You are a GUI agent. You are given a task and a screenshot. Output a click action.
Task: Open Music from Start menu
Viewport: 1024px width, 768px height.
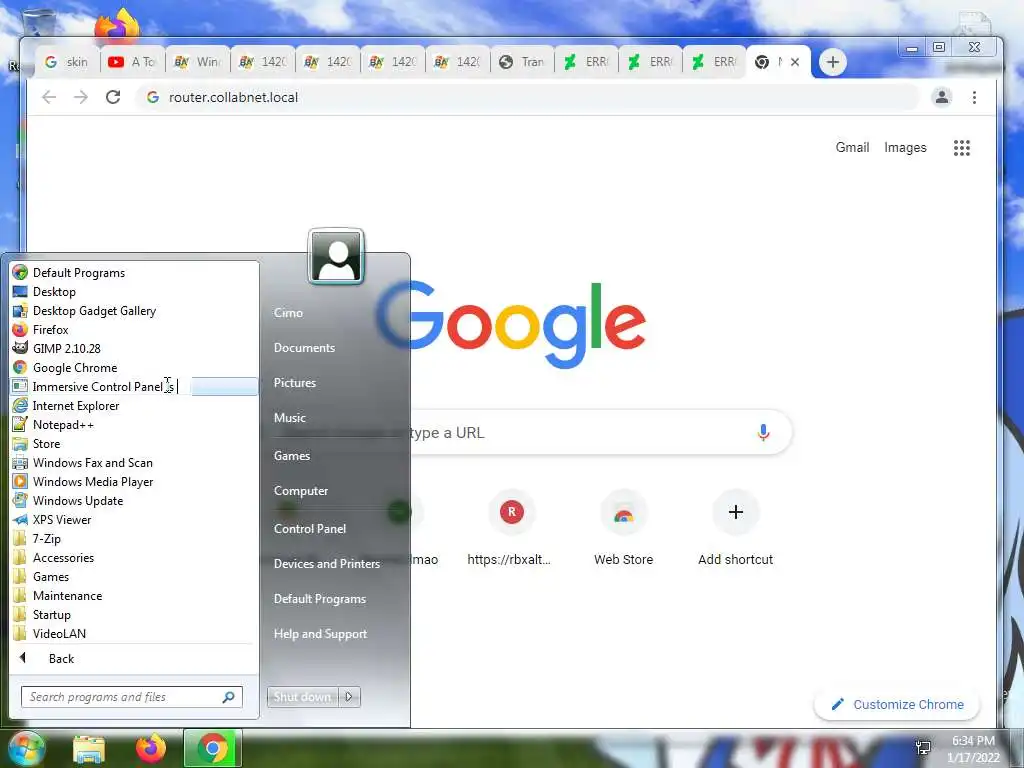(x=289, y=417)
